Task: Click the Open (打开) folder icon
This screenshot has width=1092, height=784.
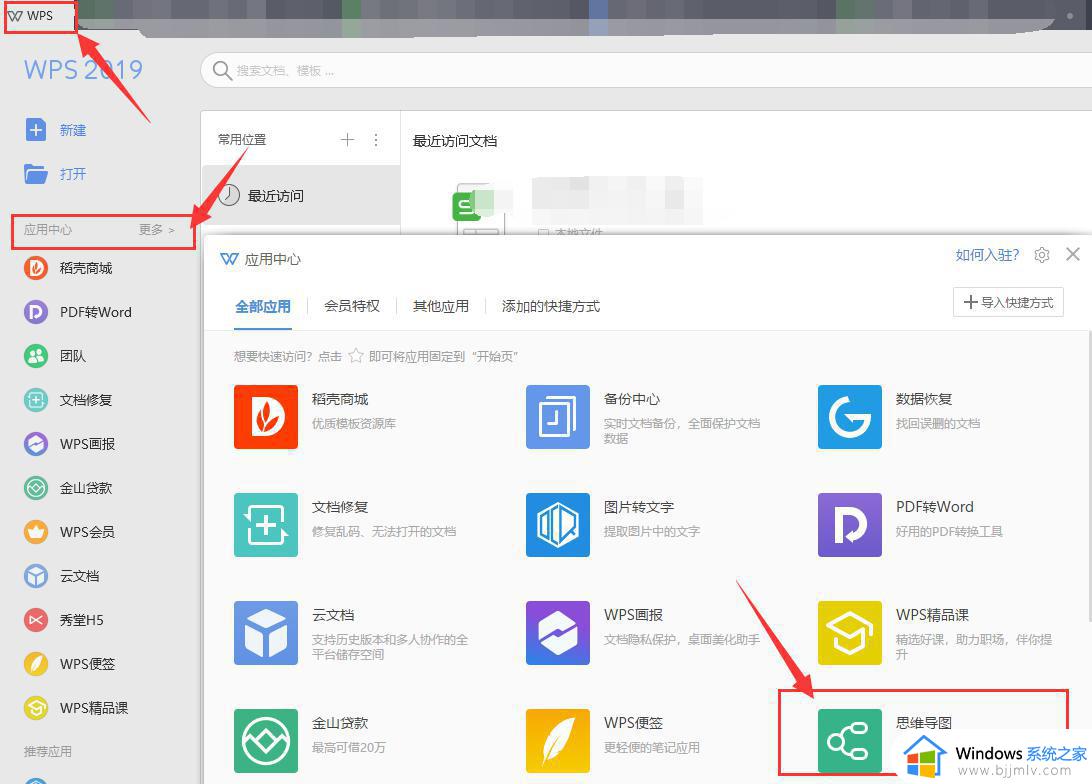Action: point(36,174)
